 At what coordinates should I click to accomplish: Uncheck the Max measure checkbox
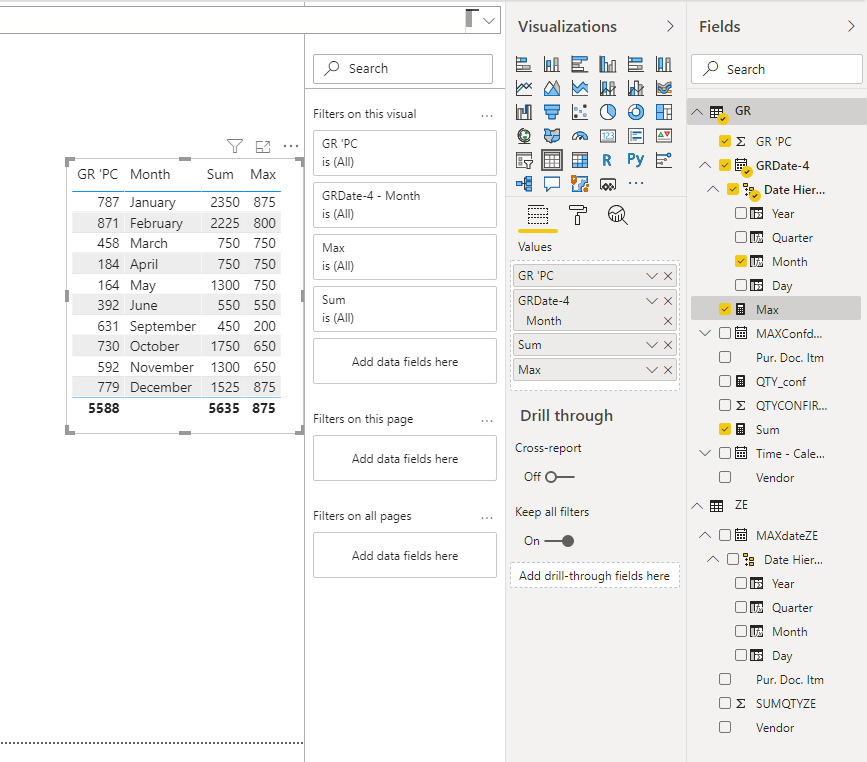coord(725,309)
